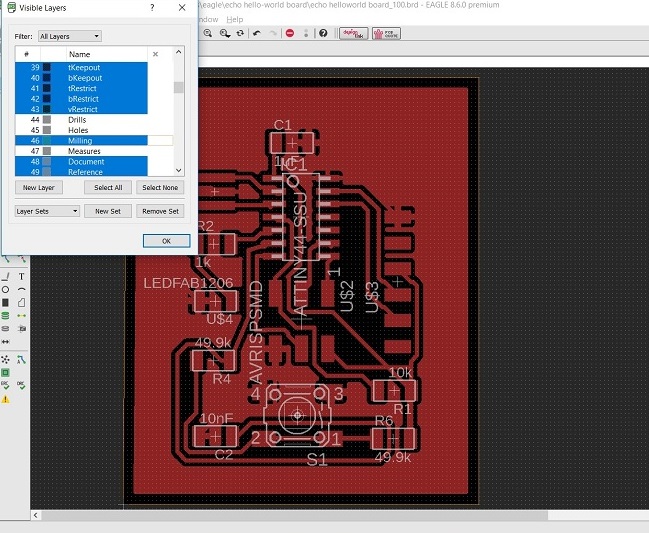The image size is (649, 533).
Task: Toggle visibility of tRestrict layer 41
Action: [81, 88]
